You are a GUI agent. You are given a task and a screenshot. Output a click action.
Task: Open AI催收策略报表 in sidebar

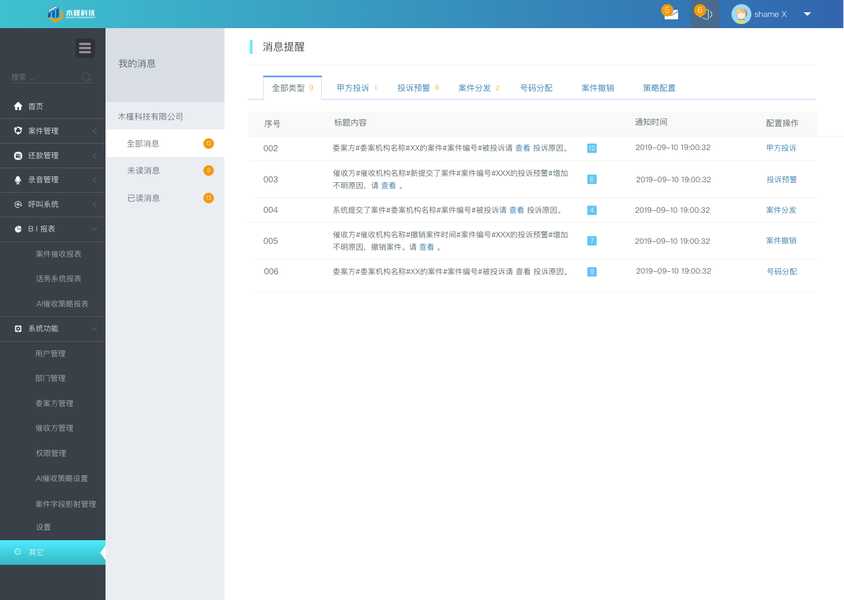point(62,304)
